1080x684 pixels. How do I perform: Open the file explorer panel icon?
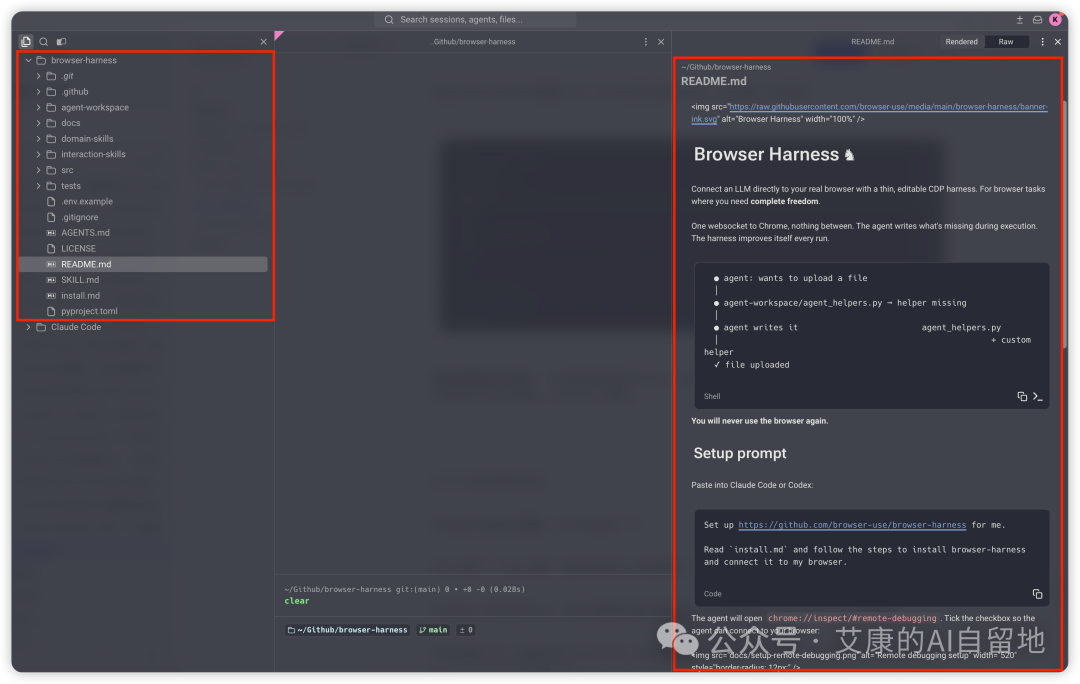[26, 41]
